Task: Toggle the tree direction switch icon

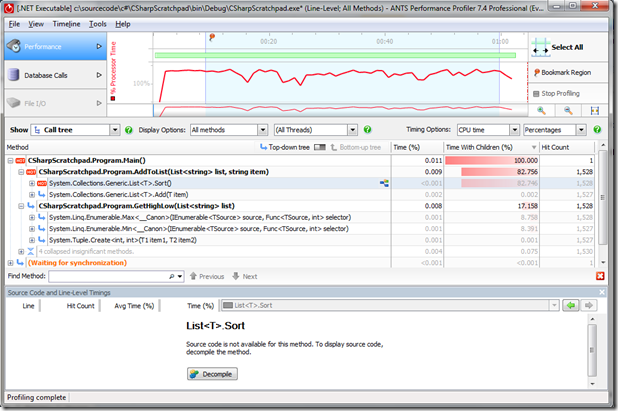Action: coord(320,147)
